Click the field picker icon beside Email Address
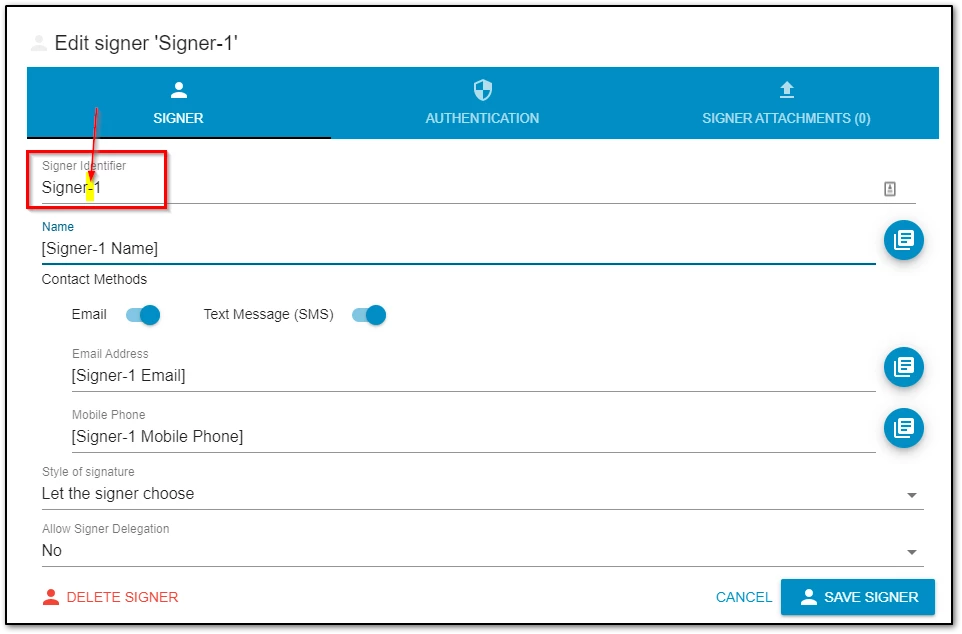 click(904, 367)
